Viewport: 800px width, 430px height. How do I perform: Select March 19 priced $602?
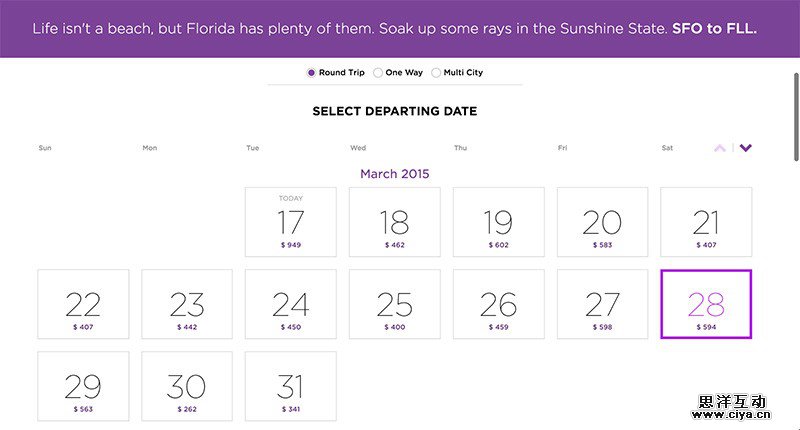pyautogui.click(x=498, y=222)
